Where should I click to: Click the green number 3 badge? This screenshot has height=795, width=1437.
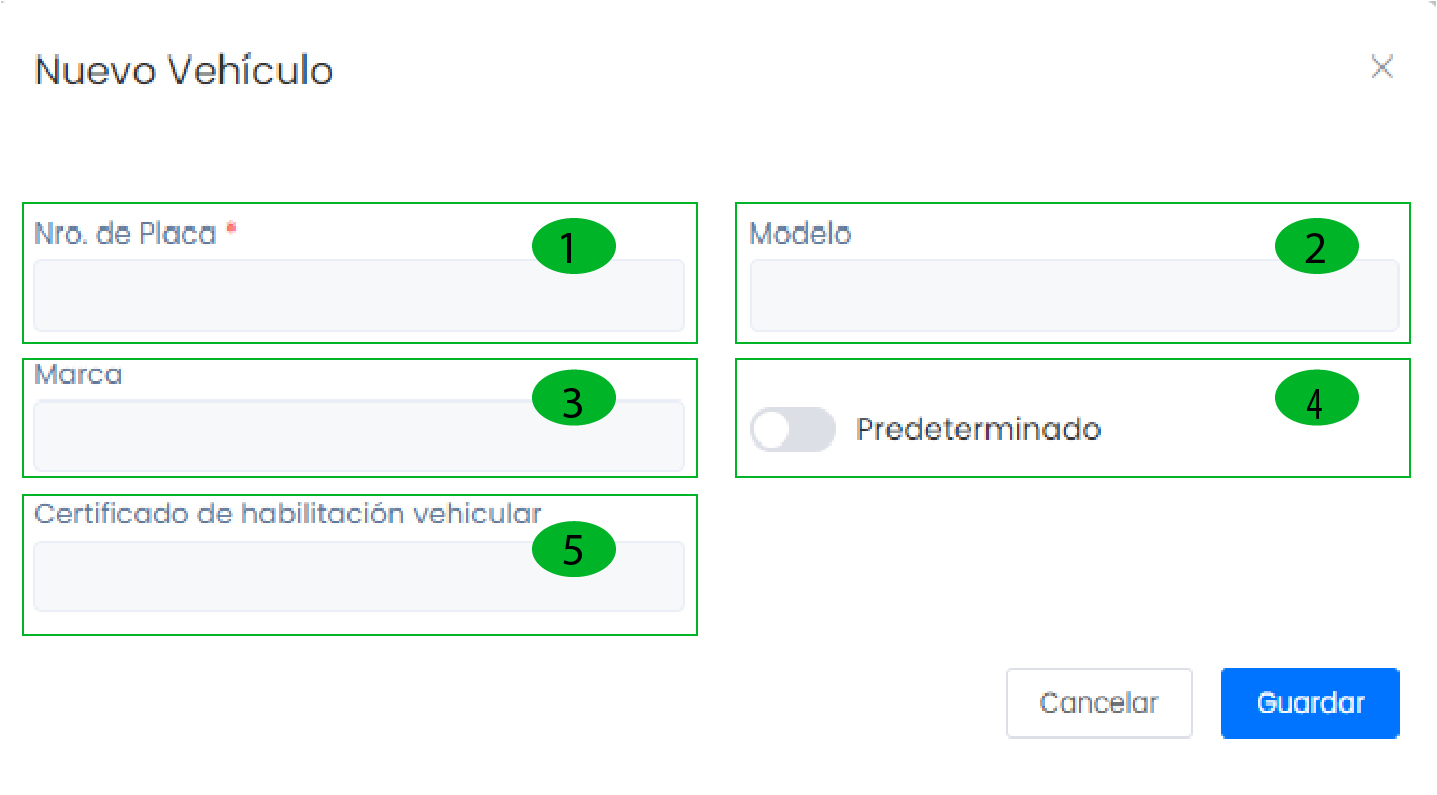(572, 401)
